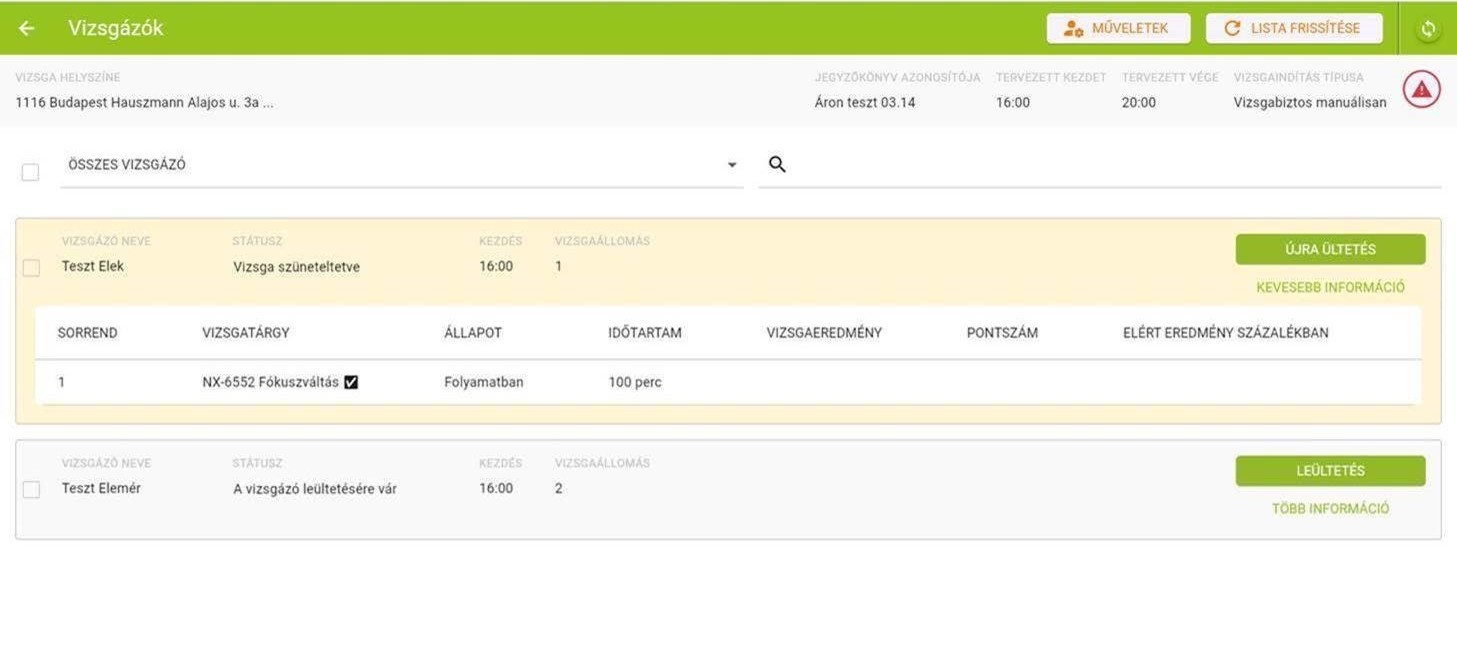Tick the checkbox beside Teszt Elek
The image size is (1457, 668).
(x=31, y=268)
